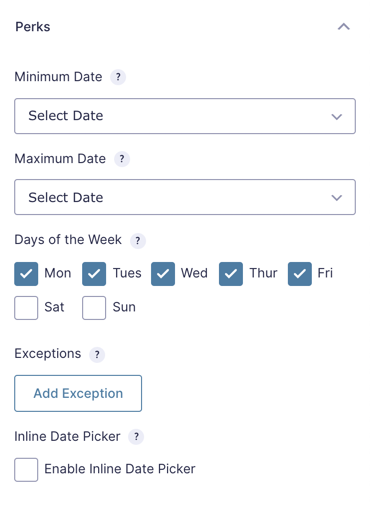370x511 pixels.
Task: Open the Maximum Date help tooltip icon
Action: point(122,159)
